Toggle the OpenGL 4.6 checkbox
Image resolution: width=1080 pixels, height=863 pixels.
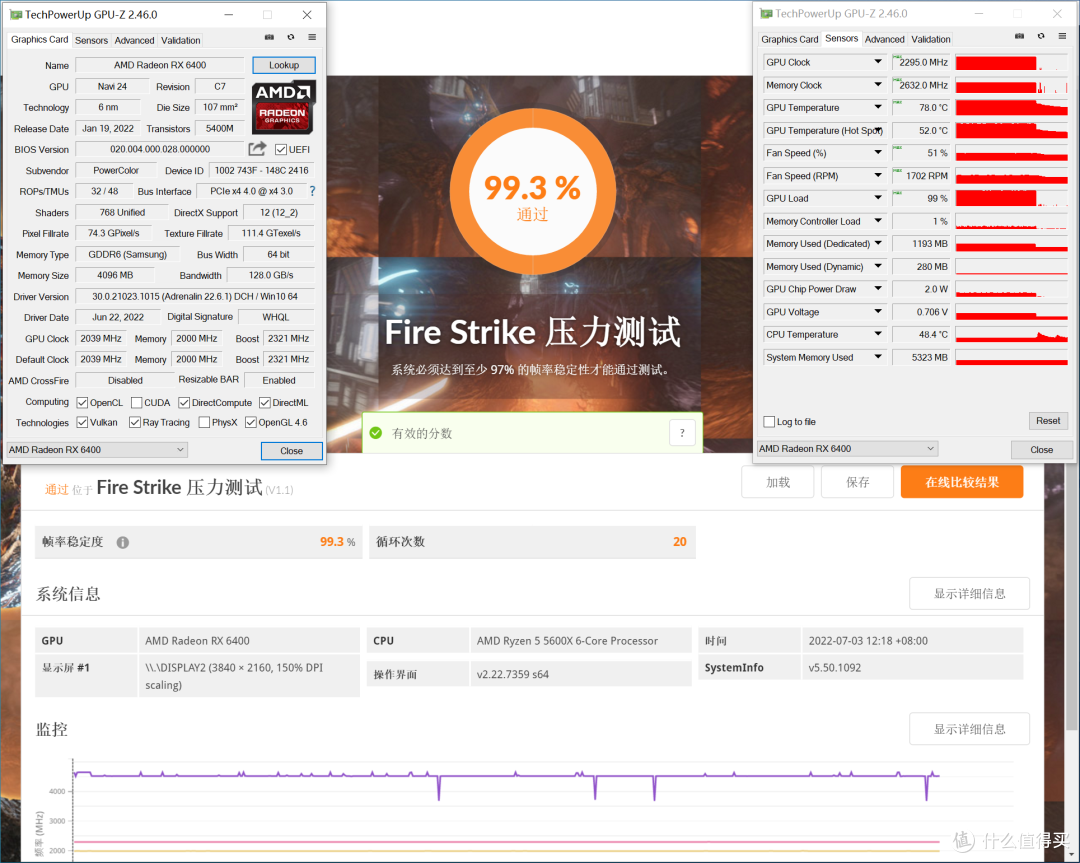(251, 422)
